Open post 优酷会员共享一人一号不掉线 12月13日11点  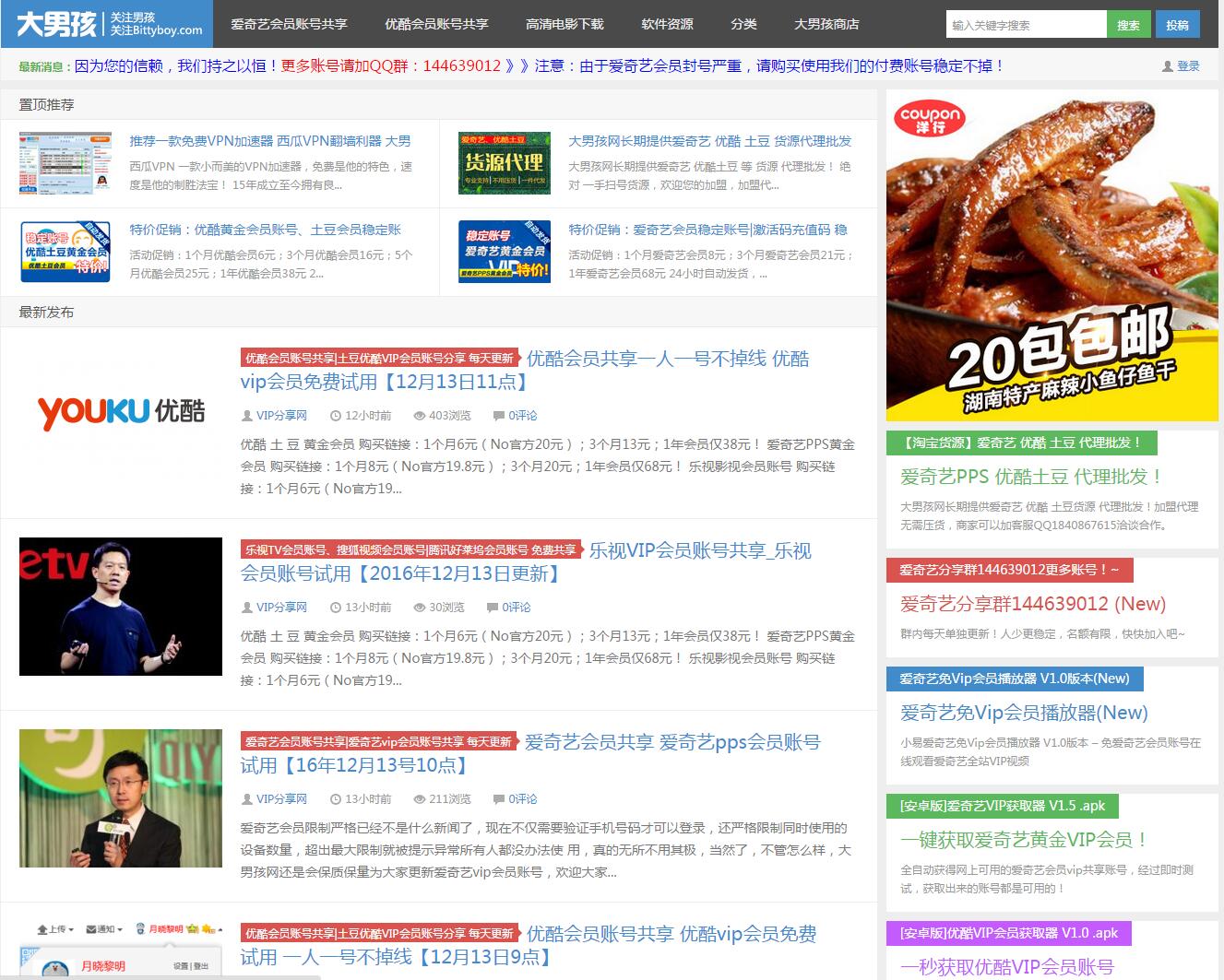pyautogui.click(x=525, y=371)
